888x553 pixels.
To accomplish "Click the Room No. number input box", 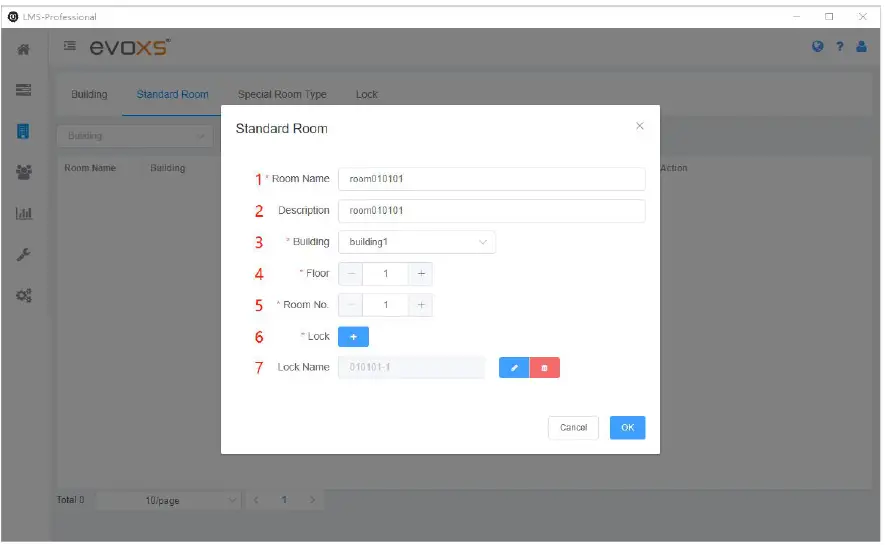I will pyautogui.click(x=386, y=305).
